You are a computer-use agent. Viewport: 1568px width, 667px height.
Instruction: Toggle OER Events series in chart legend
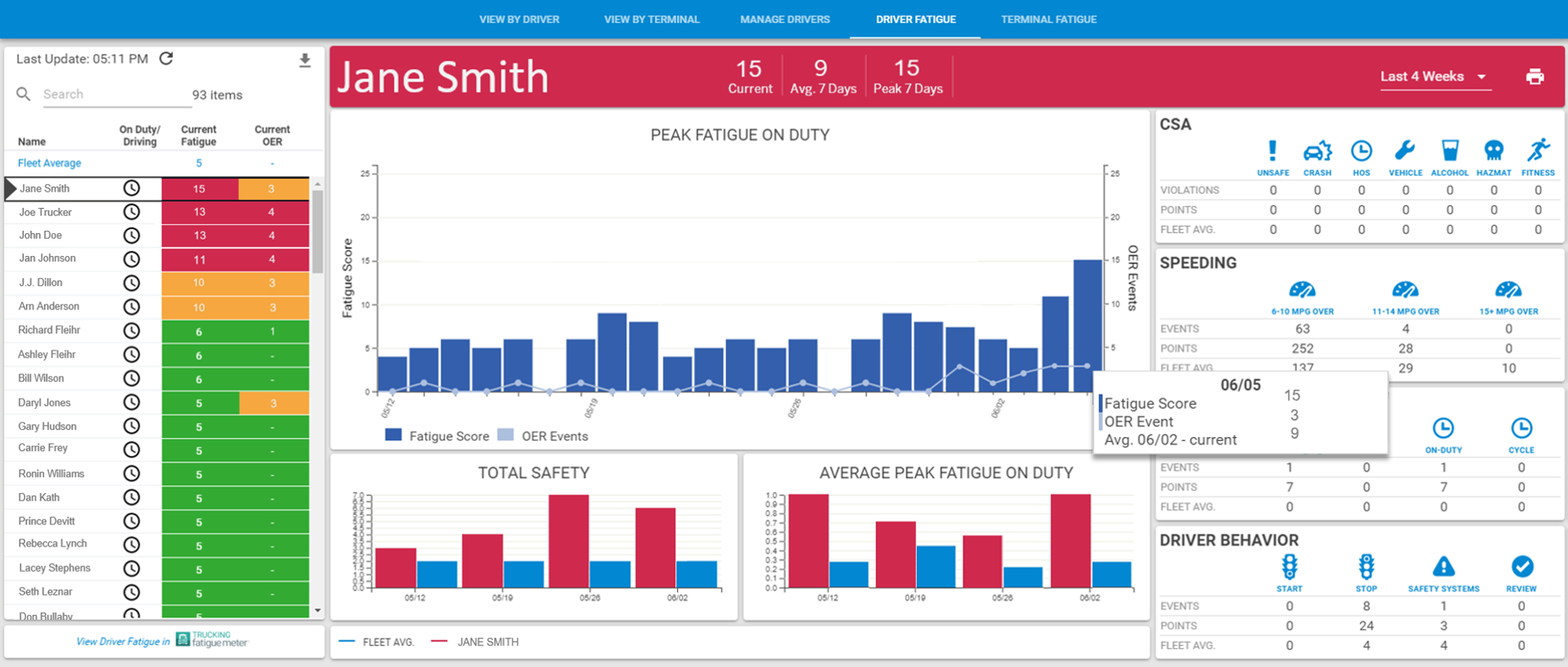click(x=543, y=436)
